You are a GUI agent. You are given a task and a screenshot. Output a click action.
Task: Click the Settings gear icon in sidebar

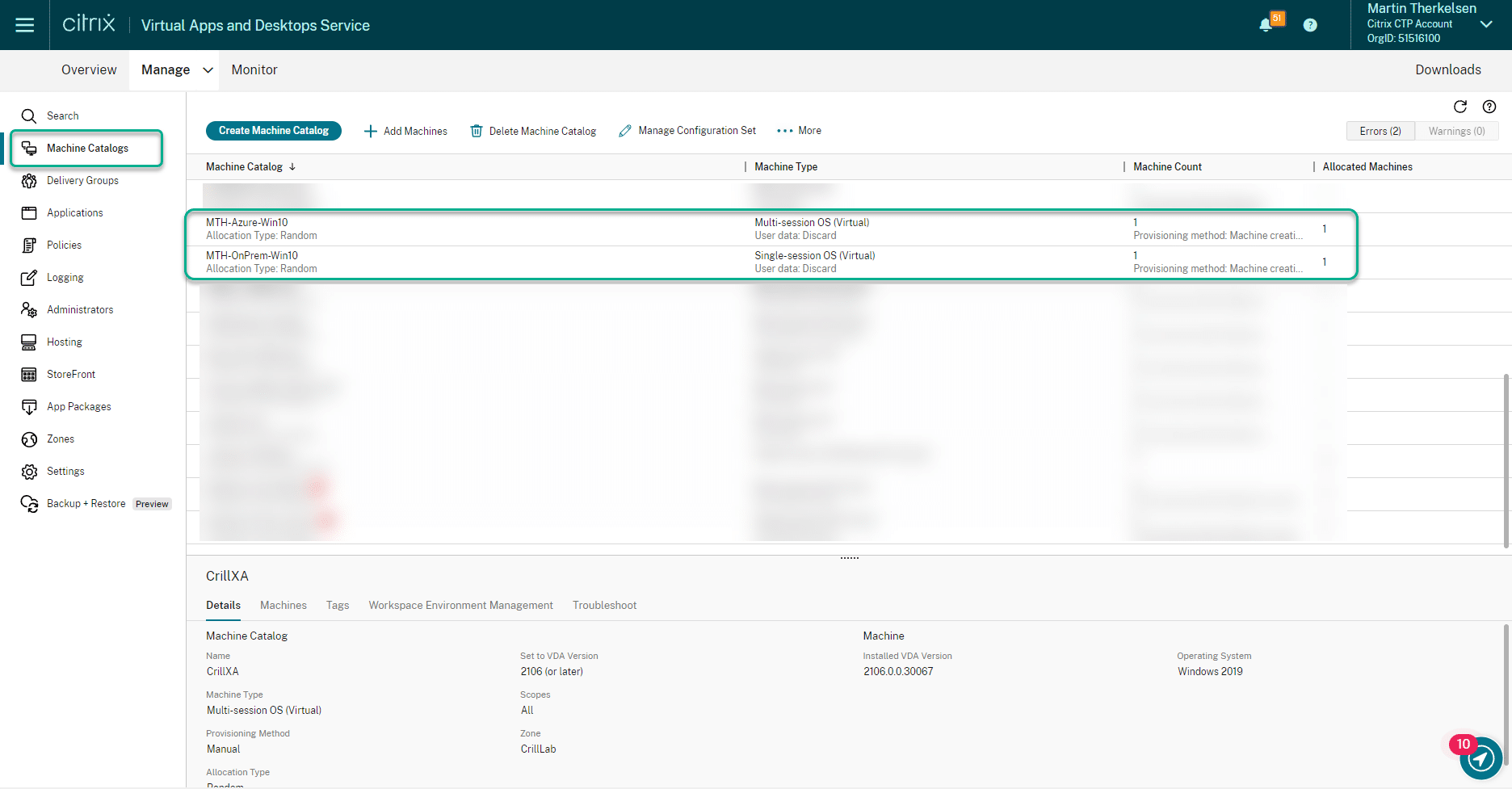[x=29, y=472]
